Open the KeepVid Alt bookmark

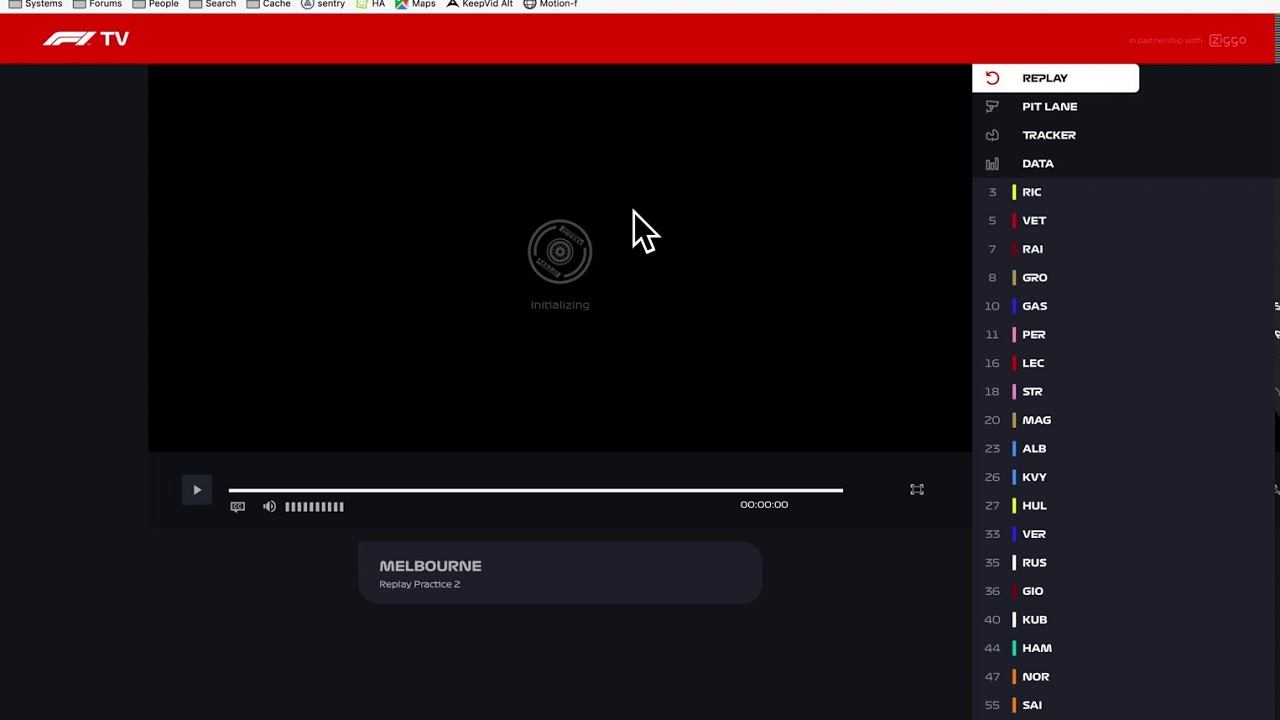click(480, 4)
